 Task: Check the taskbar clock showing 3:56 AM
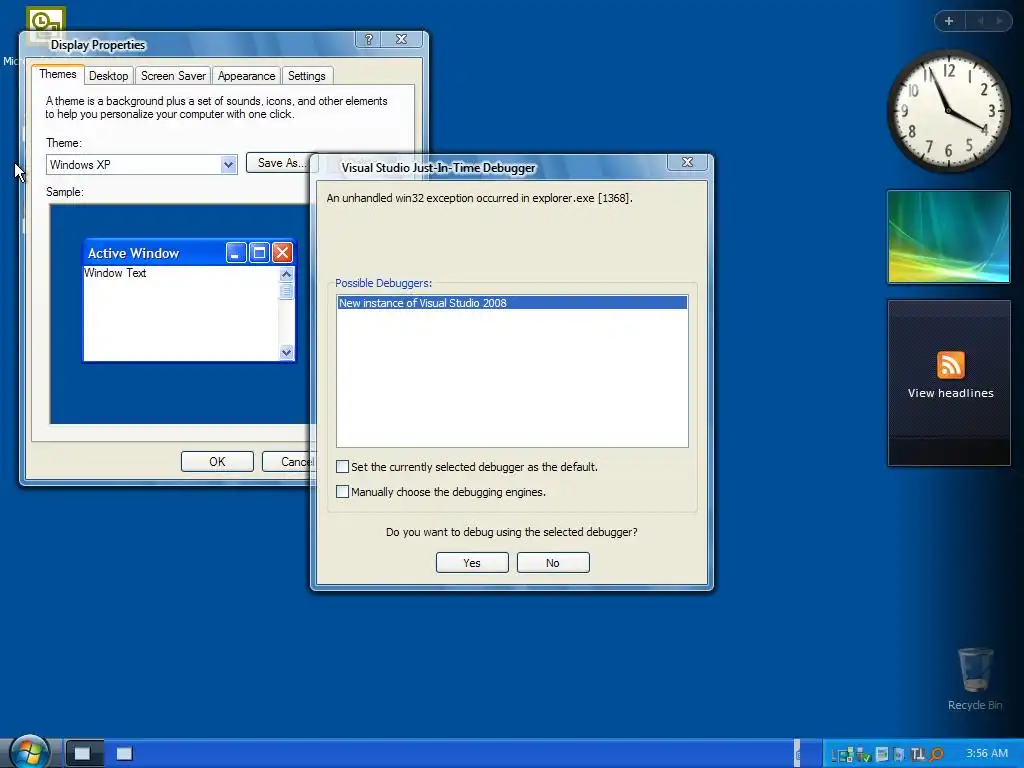point(987,754)
